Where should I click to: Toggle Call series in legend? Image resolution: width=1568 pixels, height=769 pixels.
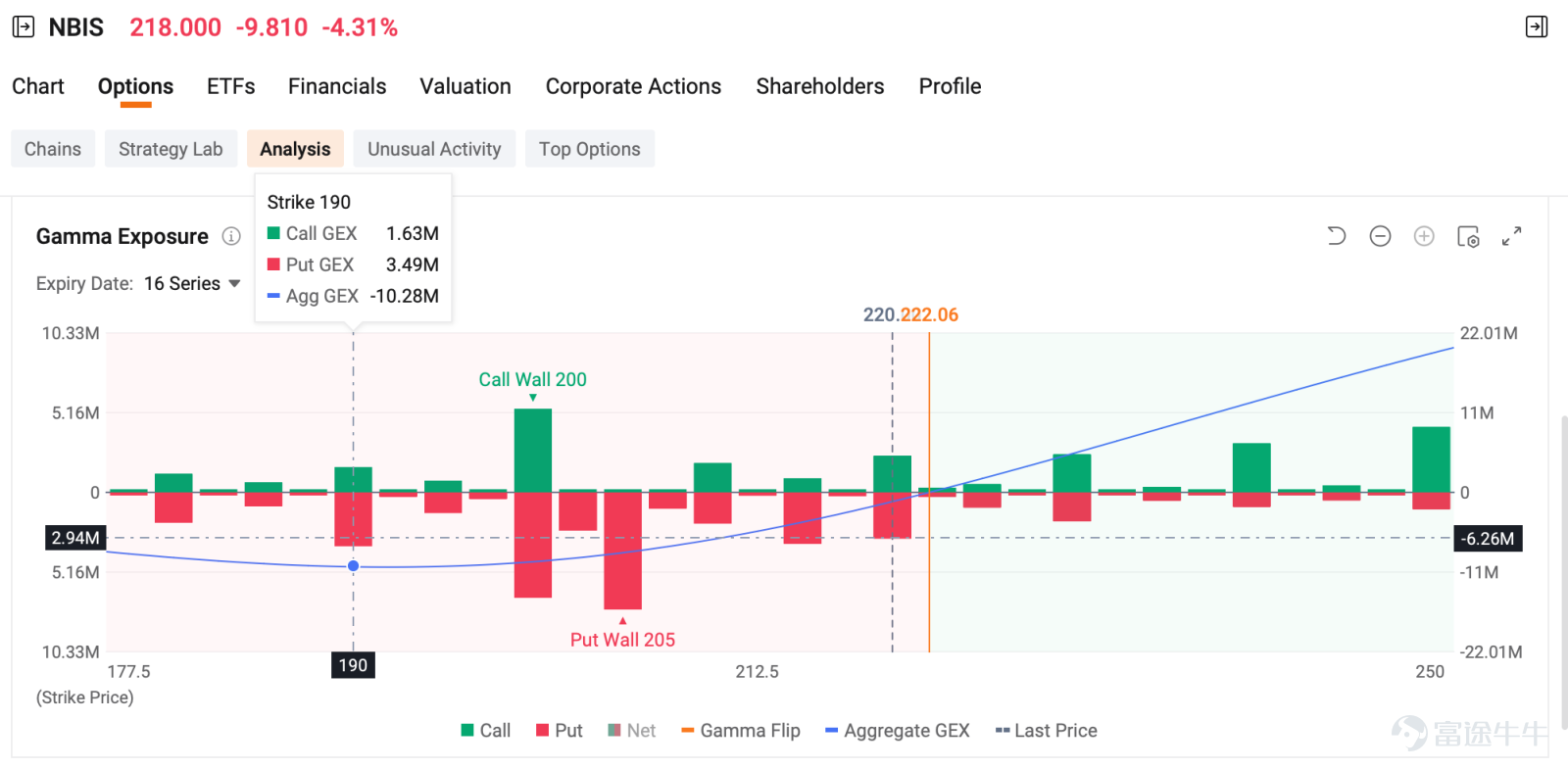coord(486,731)
